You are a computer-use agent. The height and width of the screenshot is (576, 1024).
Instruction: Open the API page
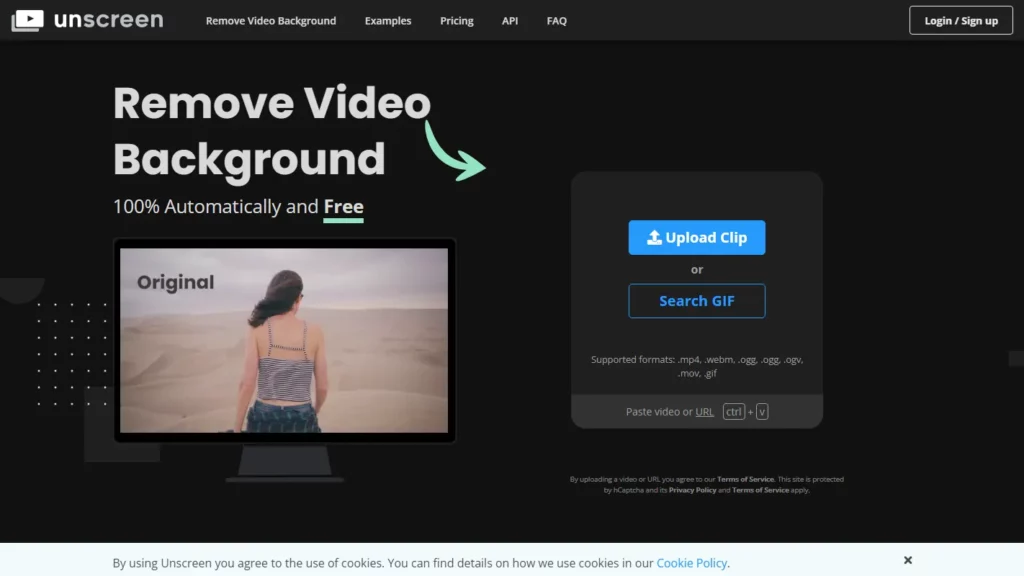click(x=509, y=20)
